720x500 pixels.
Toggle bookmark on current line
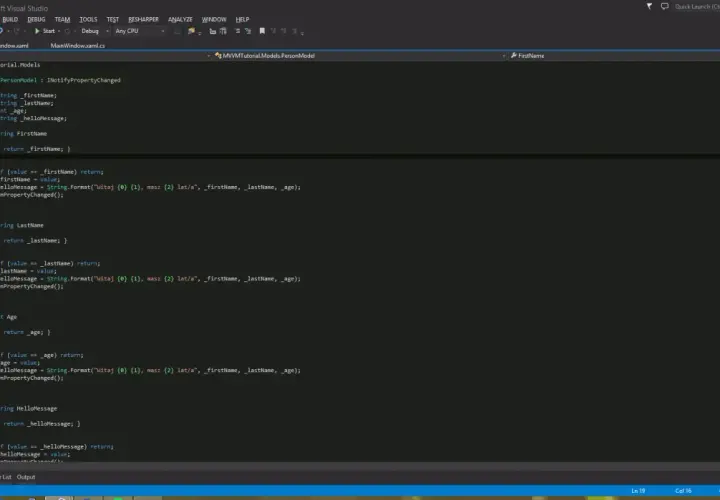point(262,31)
